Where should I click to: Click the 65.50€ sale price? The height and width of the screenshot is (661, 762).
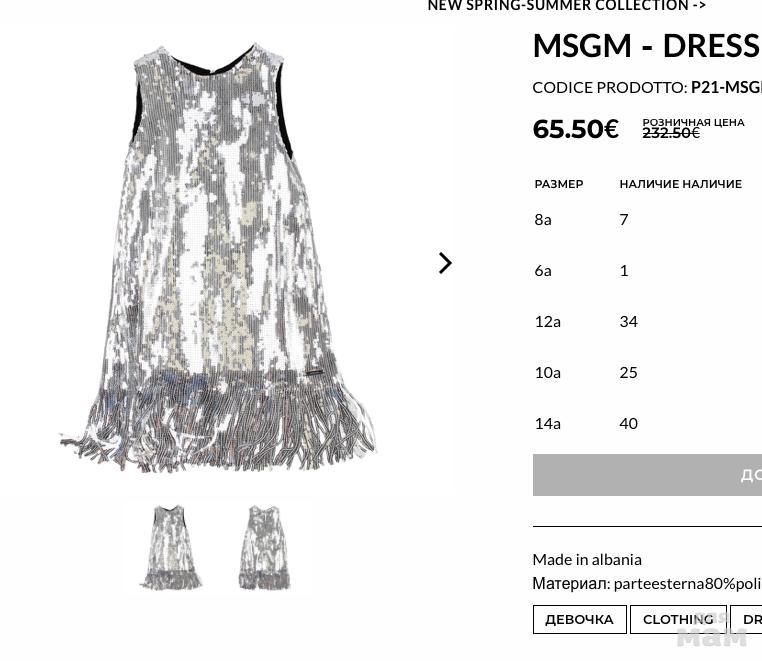pyautogui.click(x=575, y=129)
